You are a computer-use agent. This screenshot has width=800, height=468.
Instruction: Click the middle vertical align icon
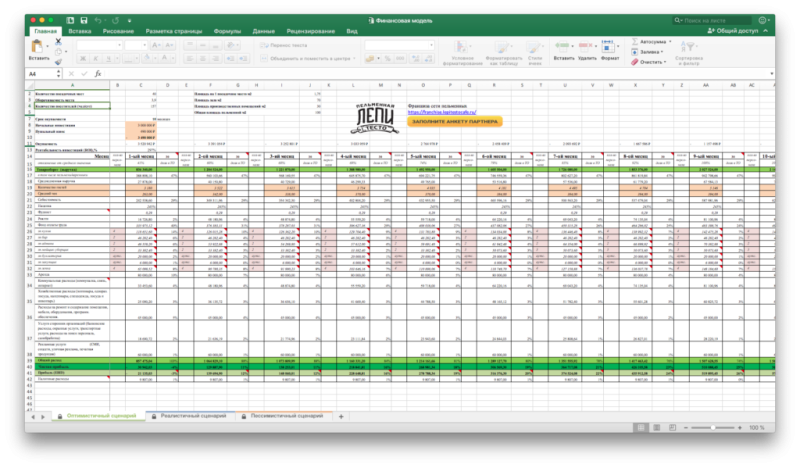coord(203,45)
